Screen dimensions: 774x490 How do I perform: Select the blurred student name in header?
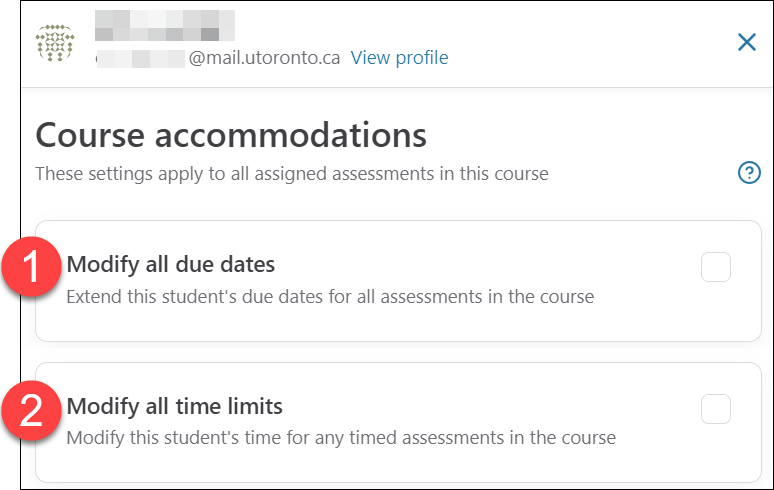(165, 26)
